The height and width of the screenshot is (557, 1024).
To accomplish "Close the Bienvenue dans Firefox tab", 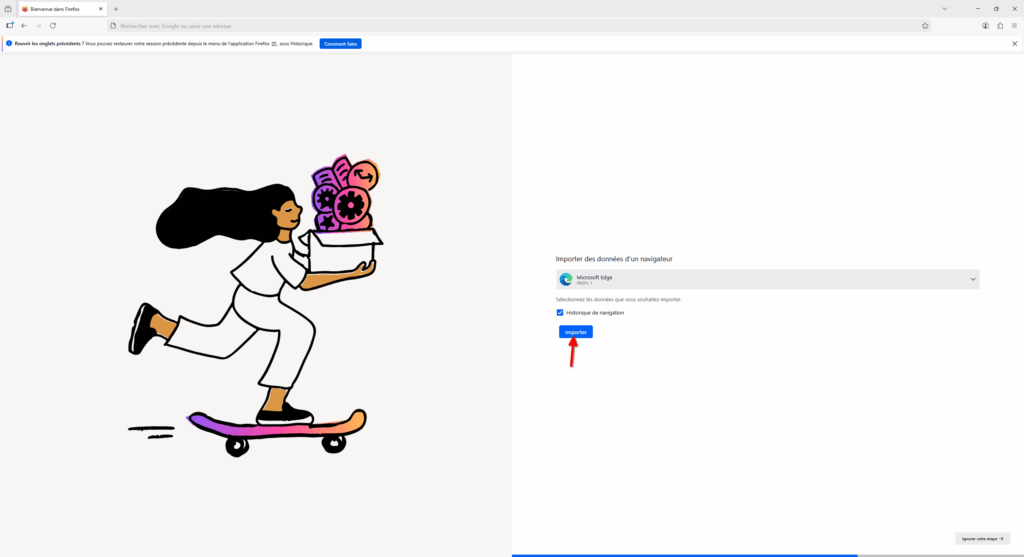I will point(101,9).
